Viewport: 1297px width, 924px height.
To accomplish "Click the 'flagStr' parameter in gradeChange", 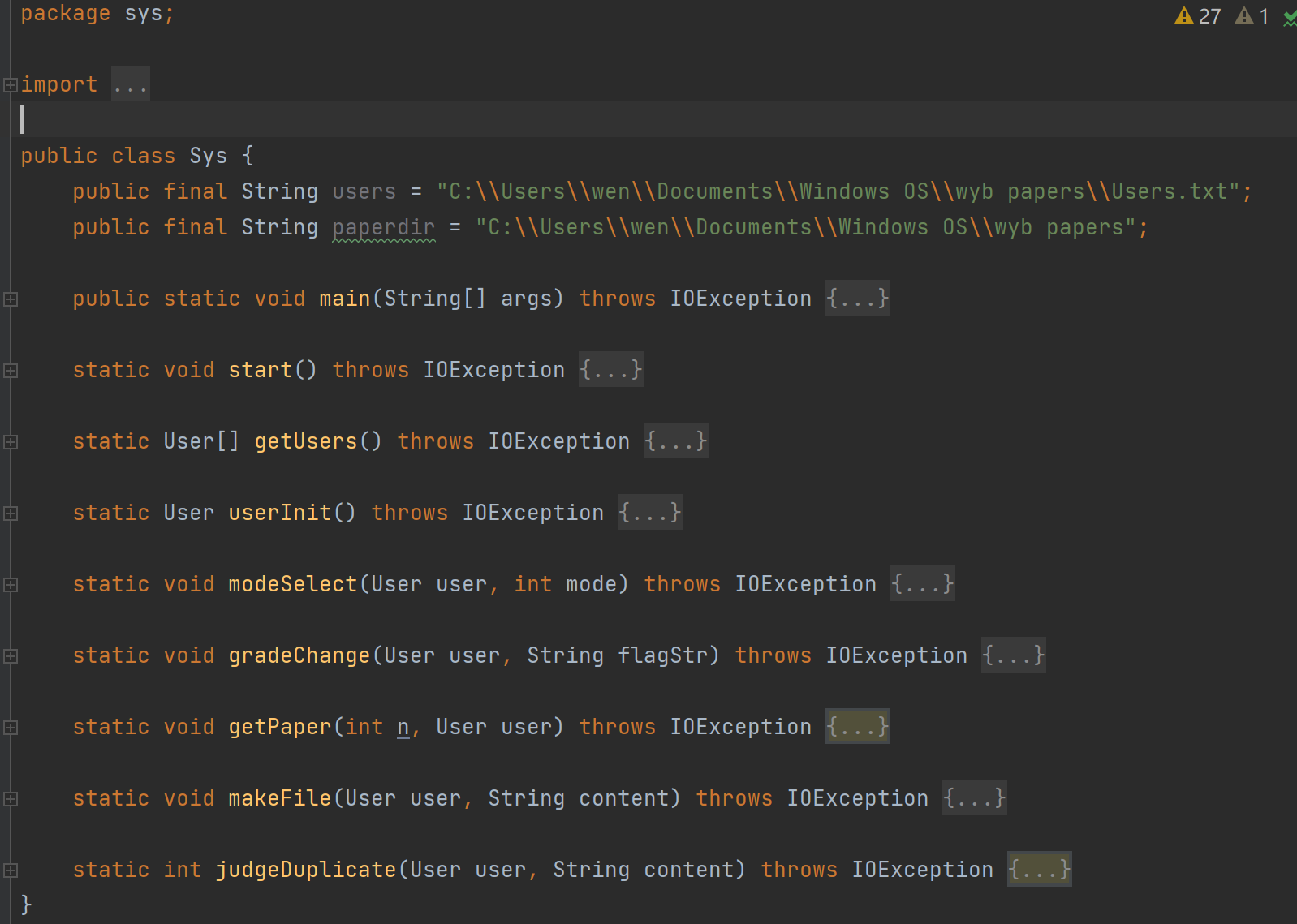I will 663,655.
